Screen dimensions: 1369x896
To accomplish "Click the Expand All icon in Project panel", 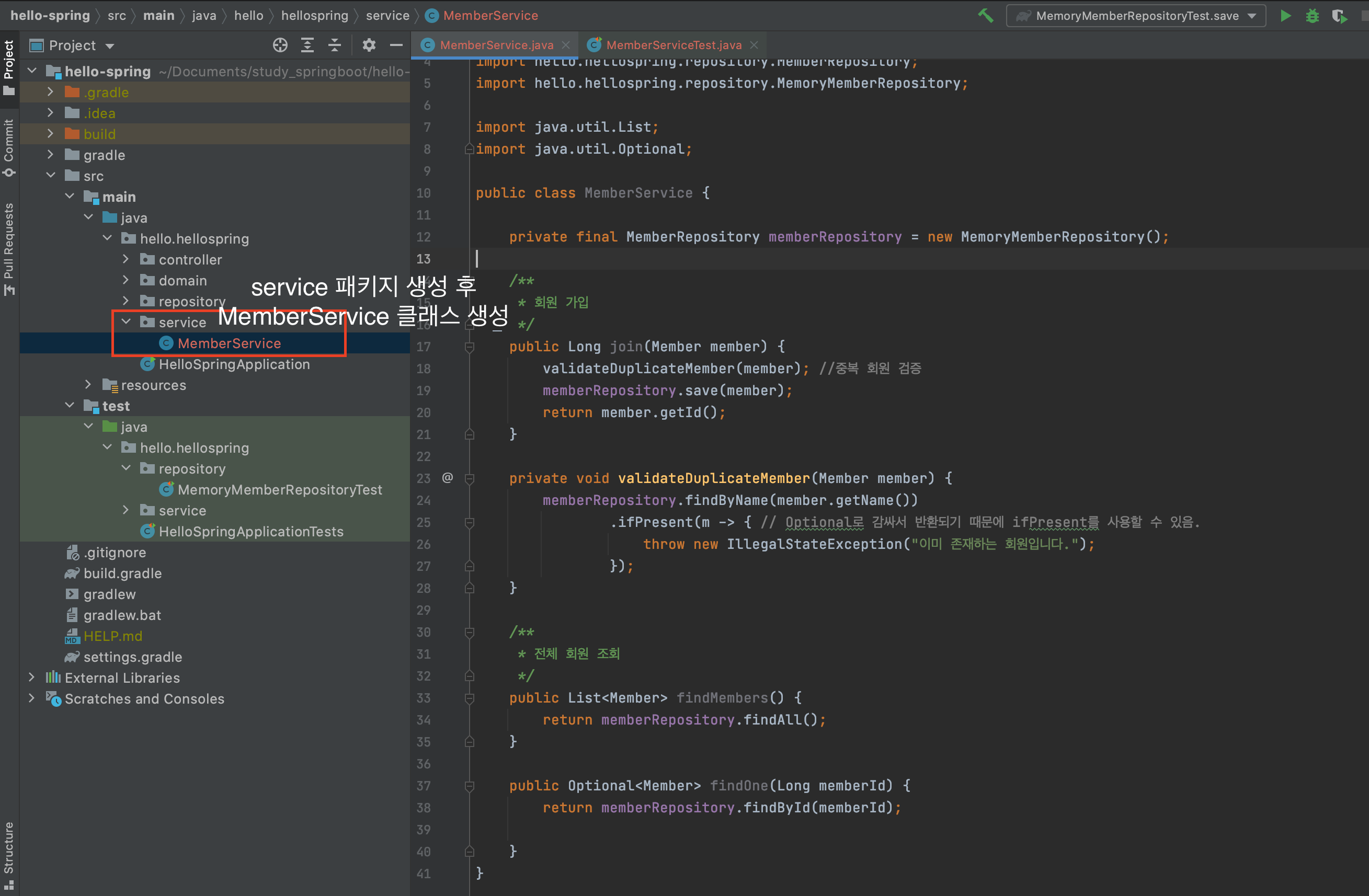I will (307, 45).
